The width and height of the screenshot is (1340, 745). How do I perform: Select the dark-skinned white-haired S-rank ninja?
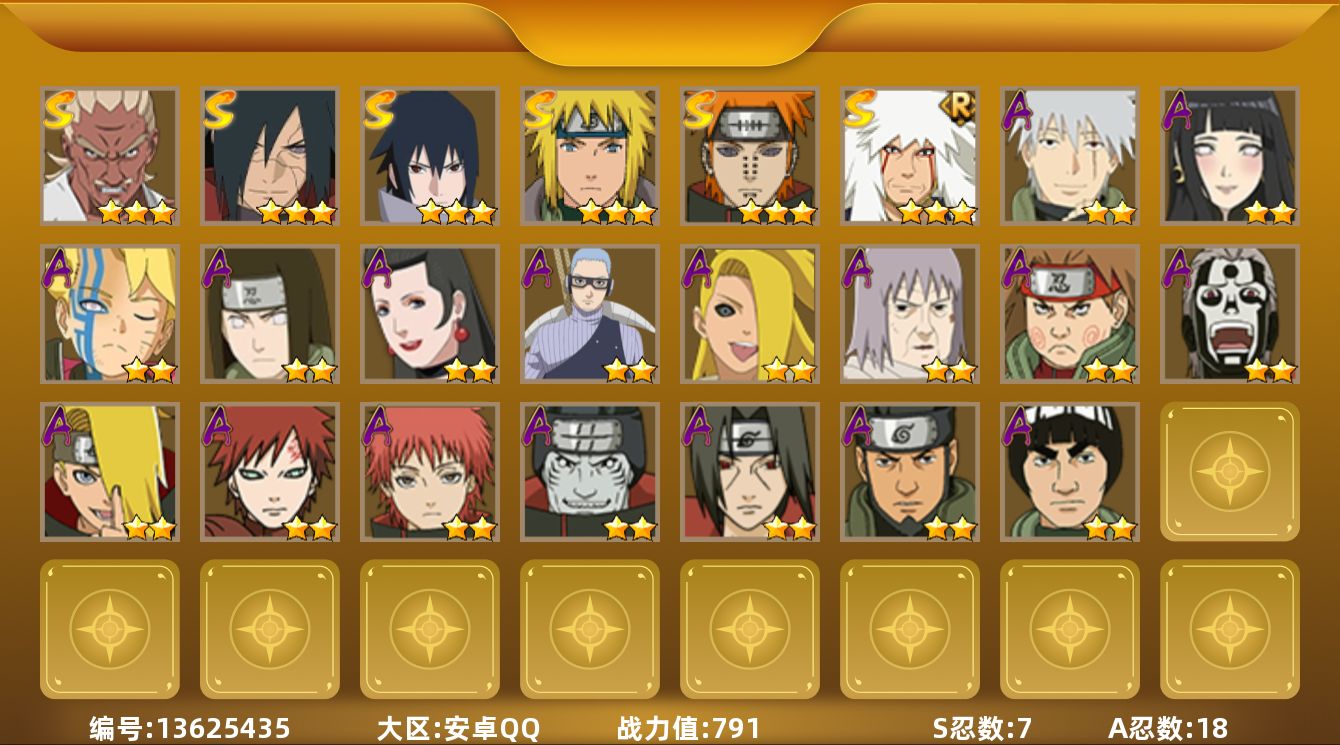(x=109, y=155)
